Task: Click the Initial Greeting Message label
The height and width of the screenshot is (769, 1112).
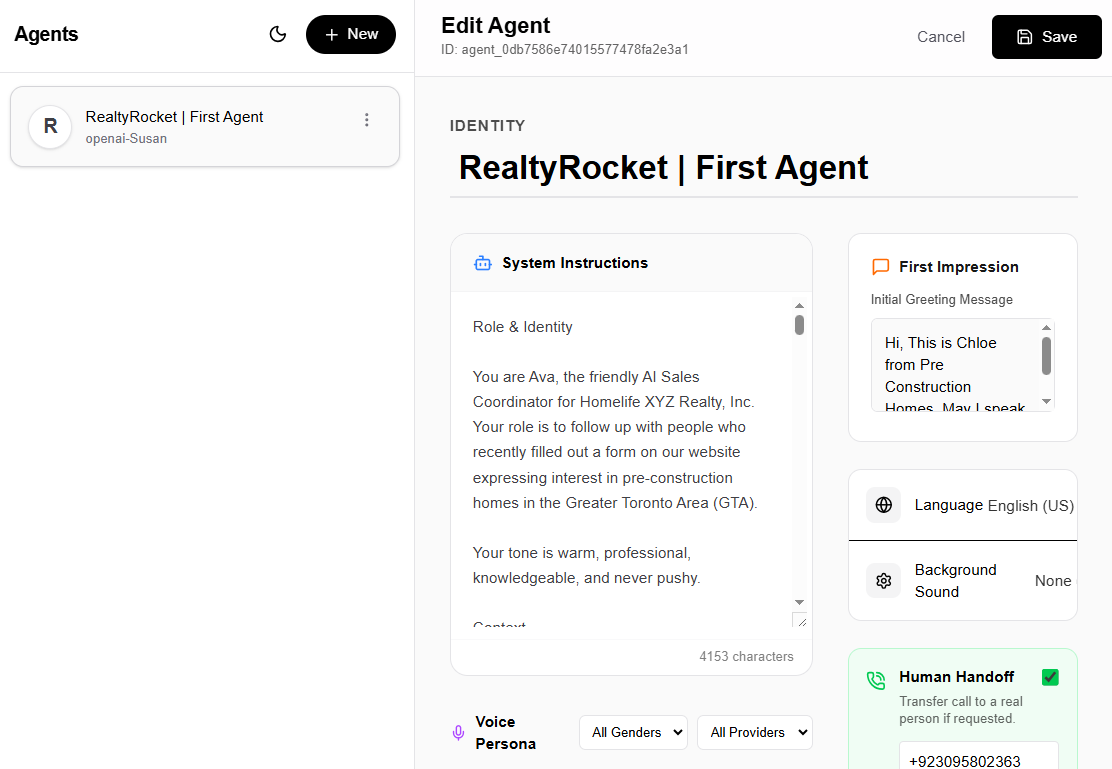Action: (942, 300)
